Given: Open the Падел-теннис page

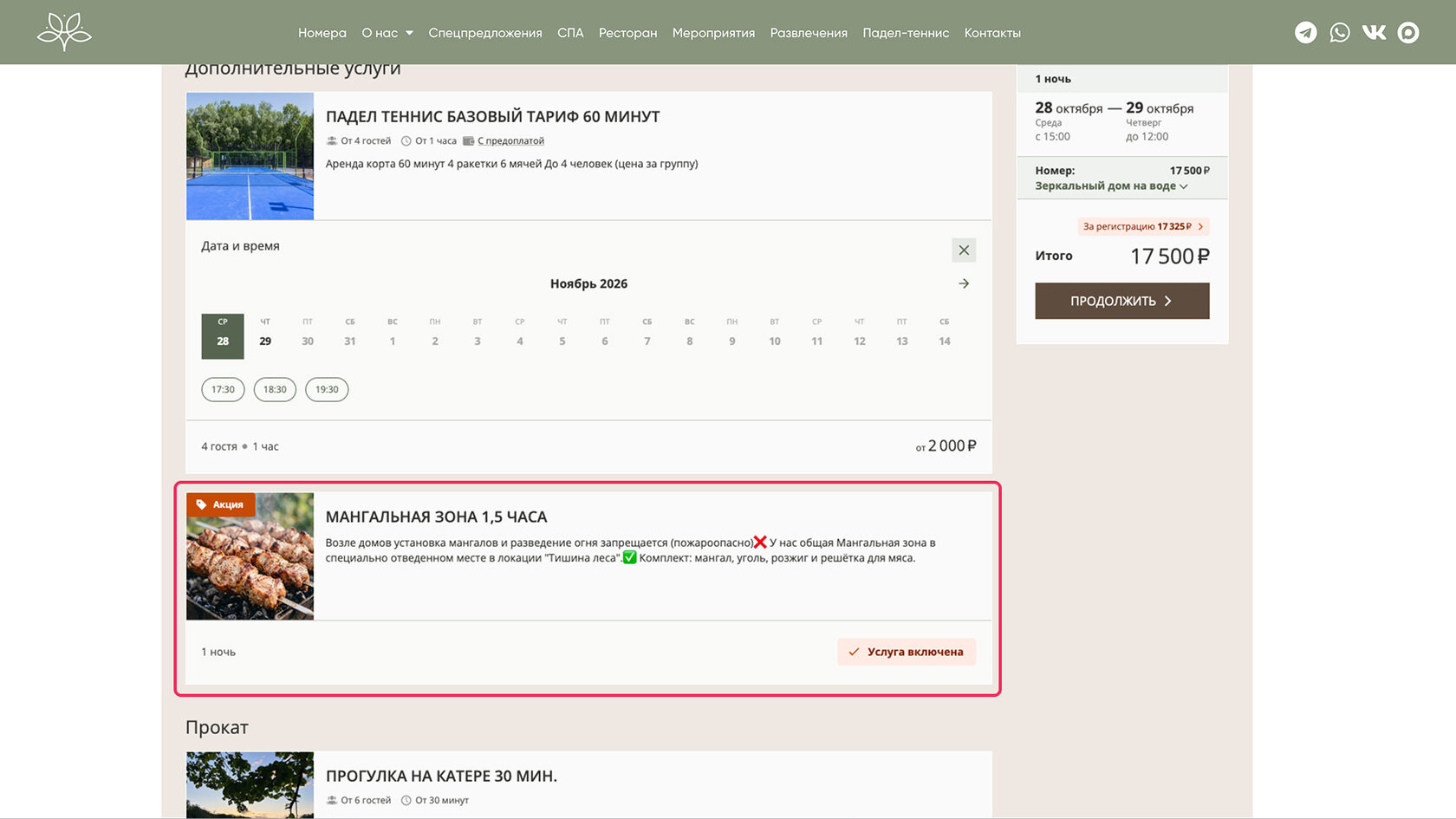Looking at the screenshot, I should [x=906, y=33].
